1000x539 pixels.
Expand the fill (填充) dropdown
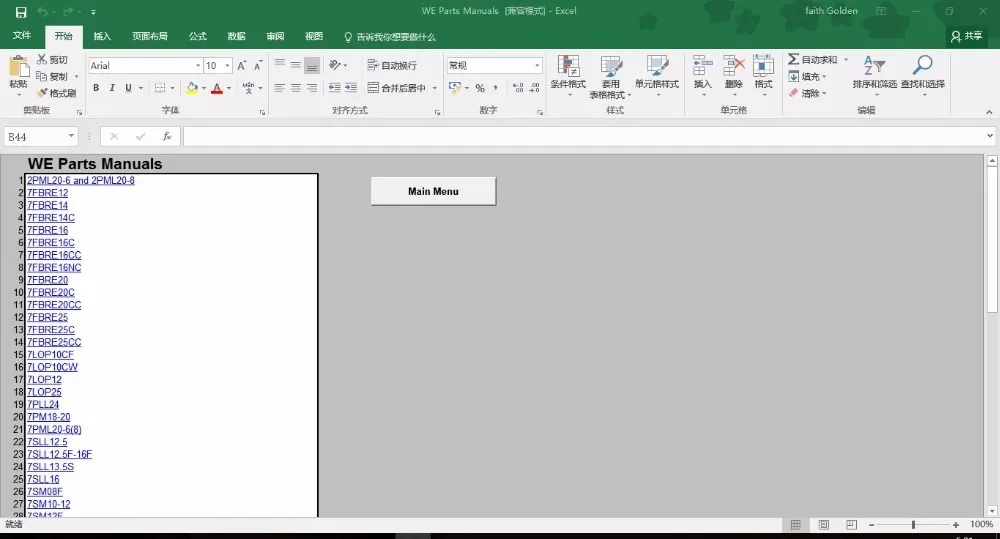point(825,77)
